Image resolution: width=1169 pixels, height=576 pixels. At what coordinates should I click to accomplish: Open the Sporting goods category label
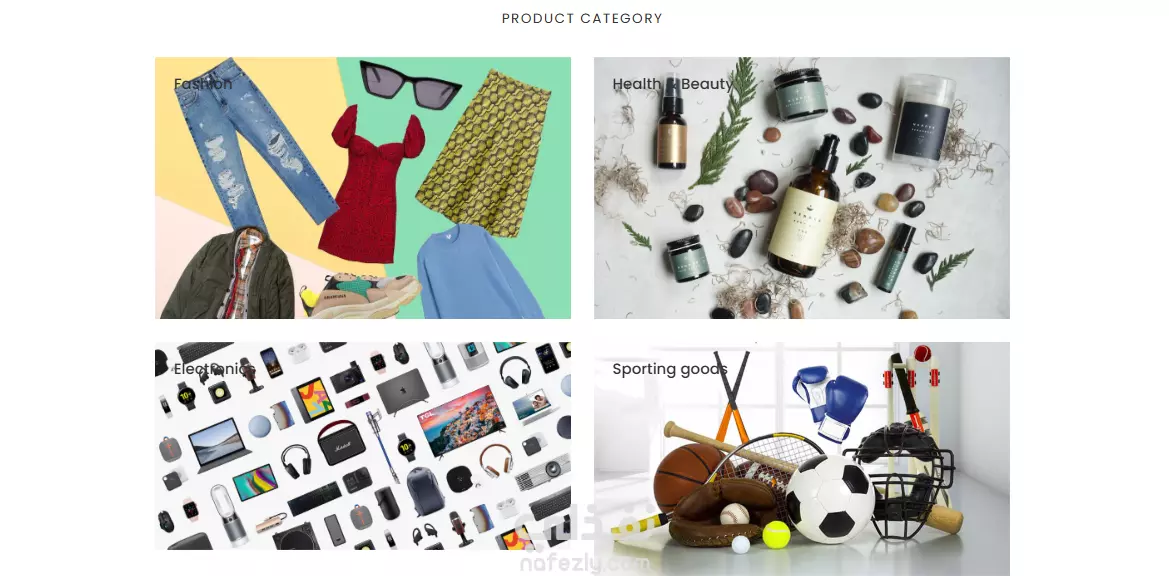tap(669, 370)
